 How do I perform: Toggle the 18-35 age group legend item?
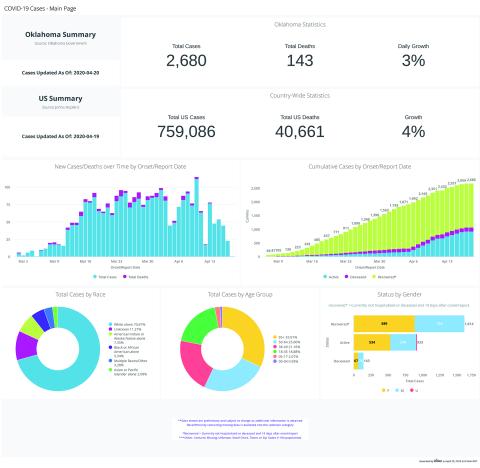click(x=287, y=351)
